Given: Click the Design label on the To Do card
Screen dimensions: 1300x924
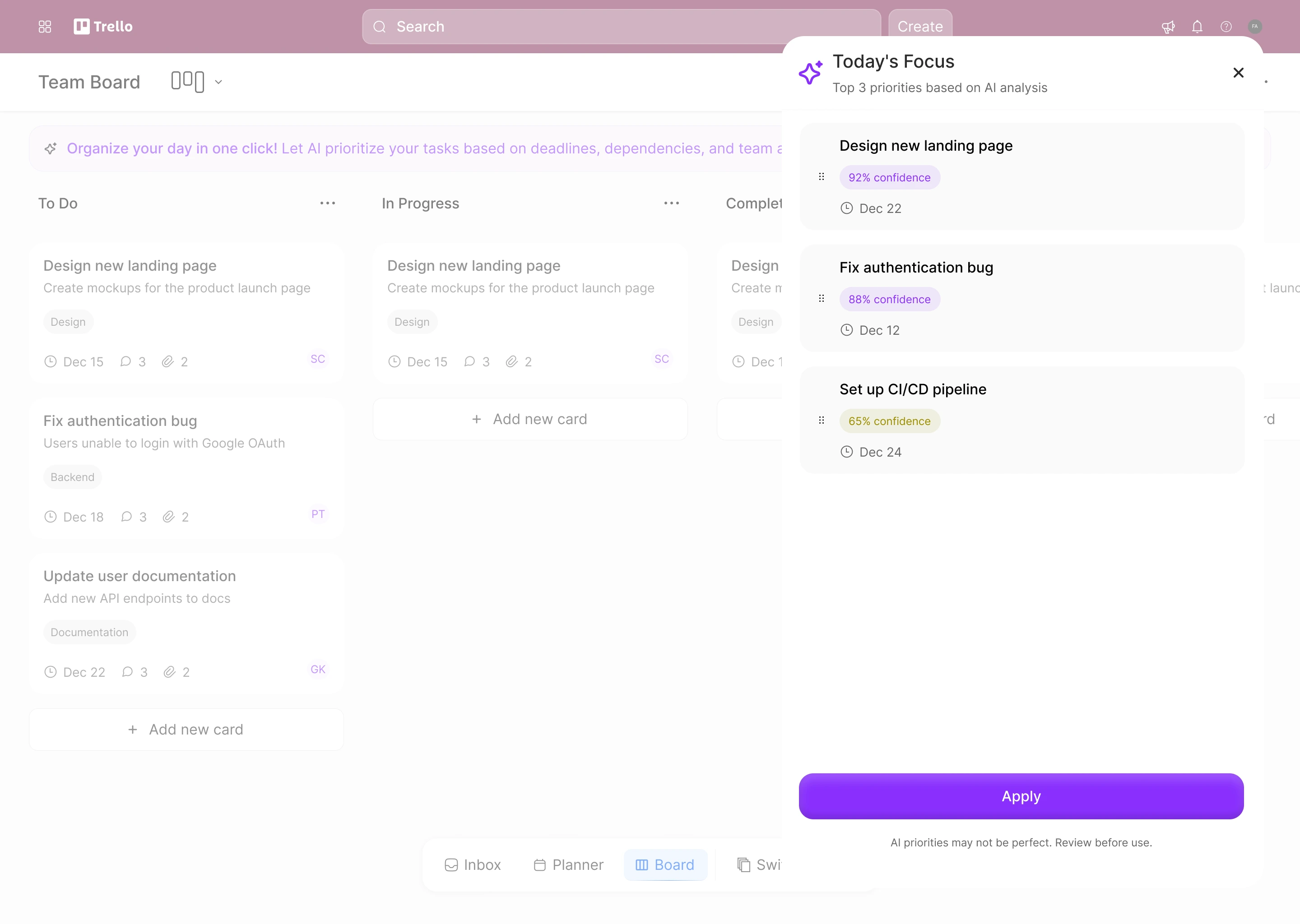Looking at the screenshot, I should 68,322.
